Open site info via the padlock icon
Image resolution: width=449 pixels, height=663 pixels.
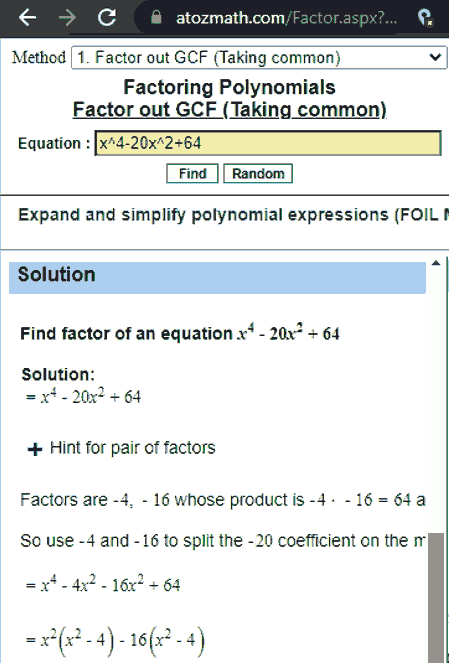(156, 18)
